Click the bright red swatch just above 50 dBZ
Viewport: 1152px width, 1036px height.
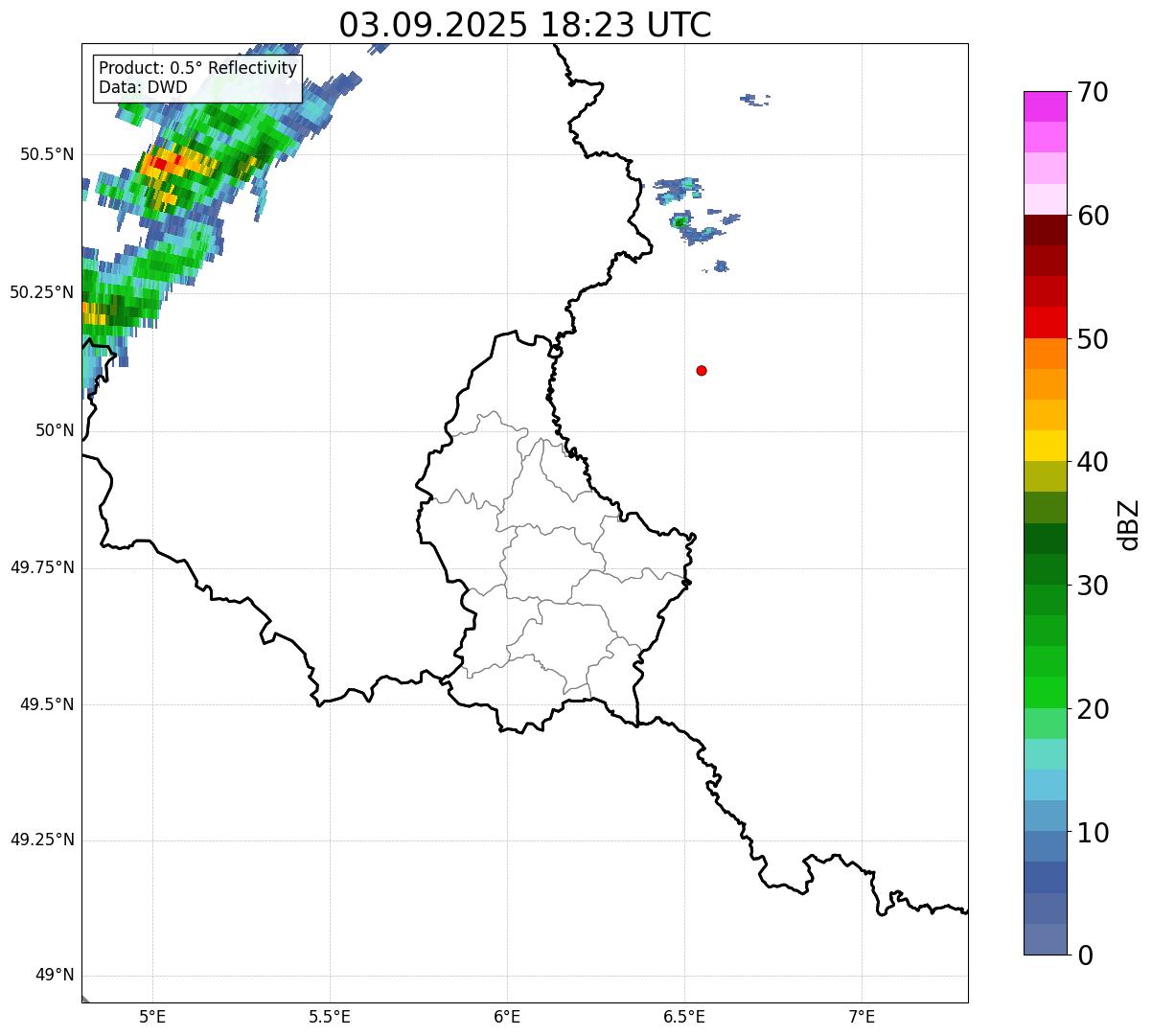pos(1046,322)
